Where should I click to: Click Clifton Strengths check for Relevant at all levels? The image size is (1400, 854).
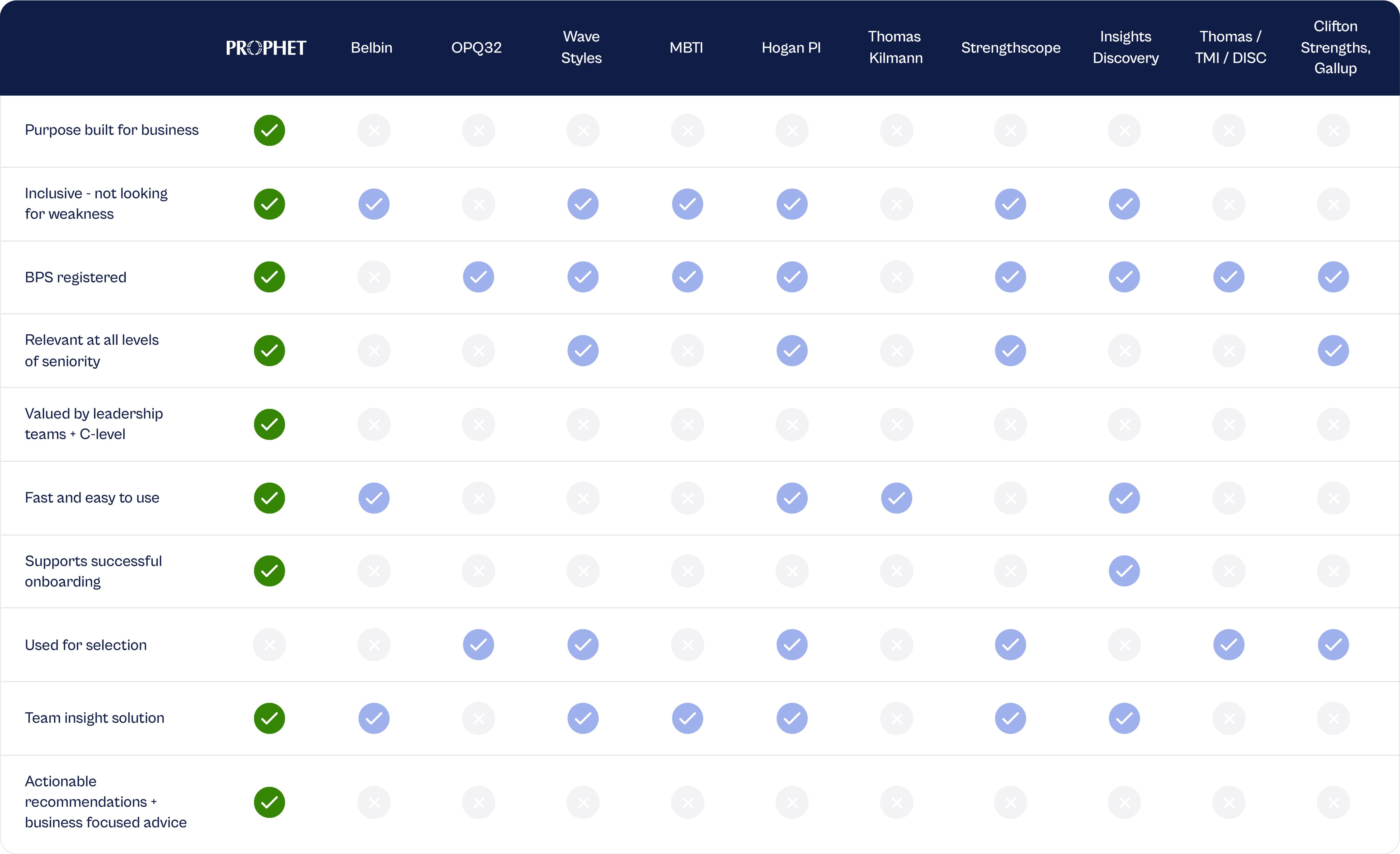click(x=1333, y=351)
